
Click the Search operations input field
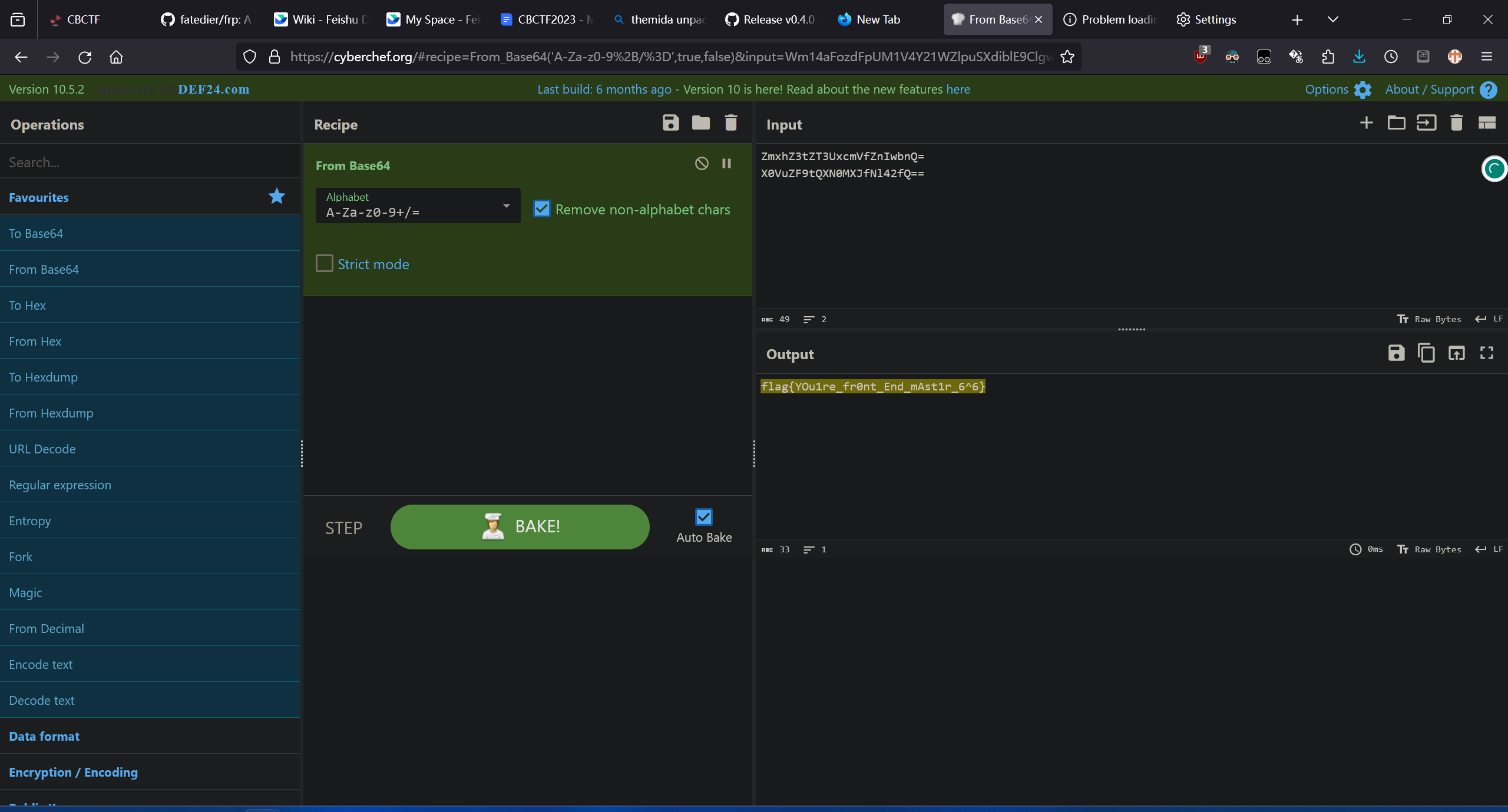151,161
